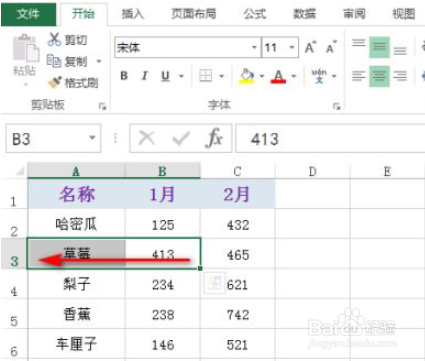Click the Copy icon

54,61
